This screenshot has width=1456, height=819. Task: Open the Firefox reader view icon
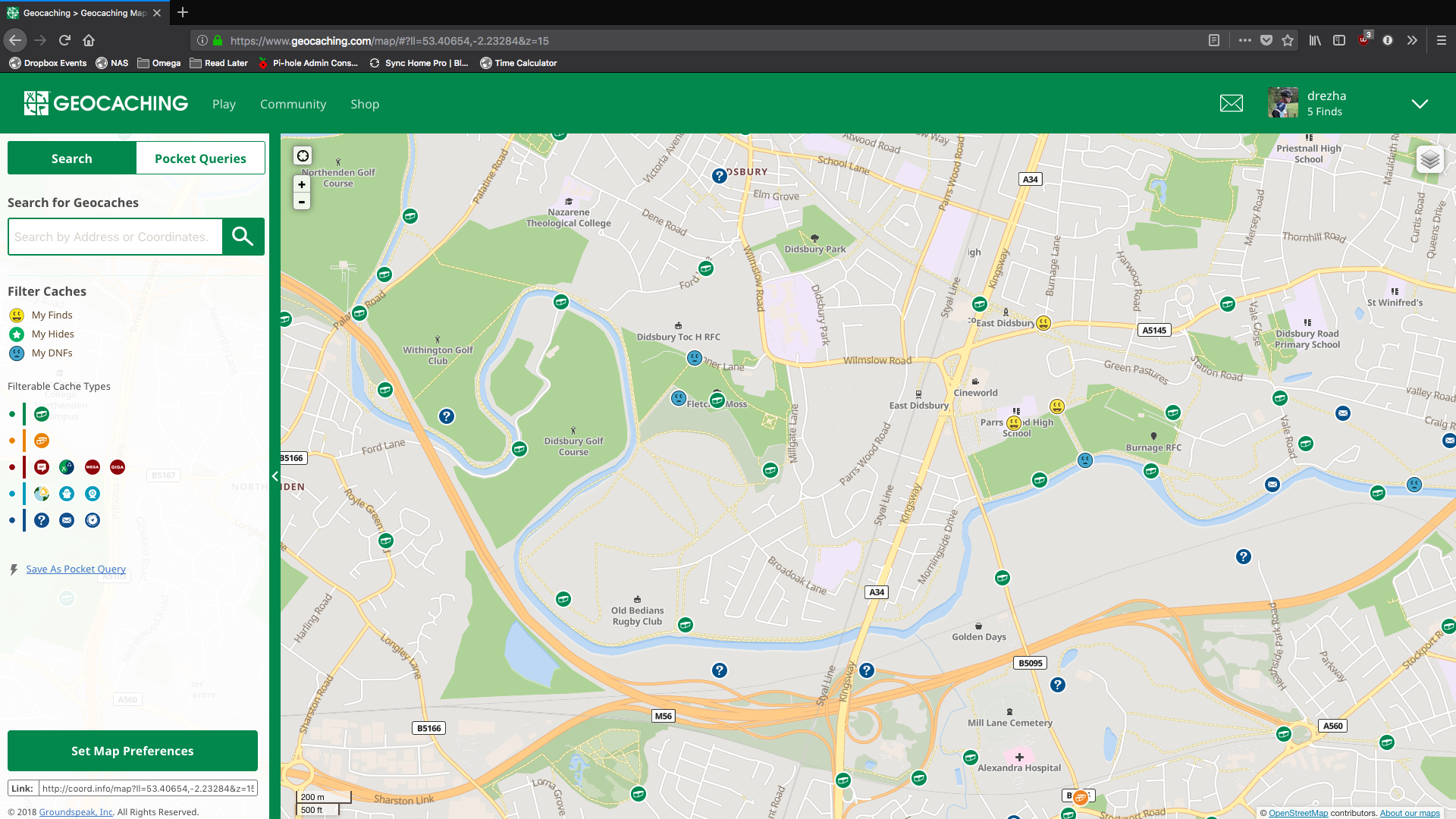tap(1214, 40)
